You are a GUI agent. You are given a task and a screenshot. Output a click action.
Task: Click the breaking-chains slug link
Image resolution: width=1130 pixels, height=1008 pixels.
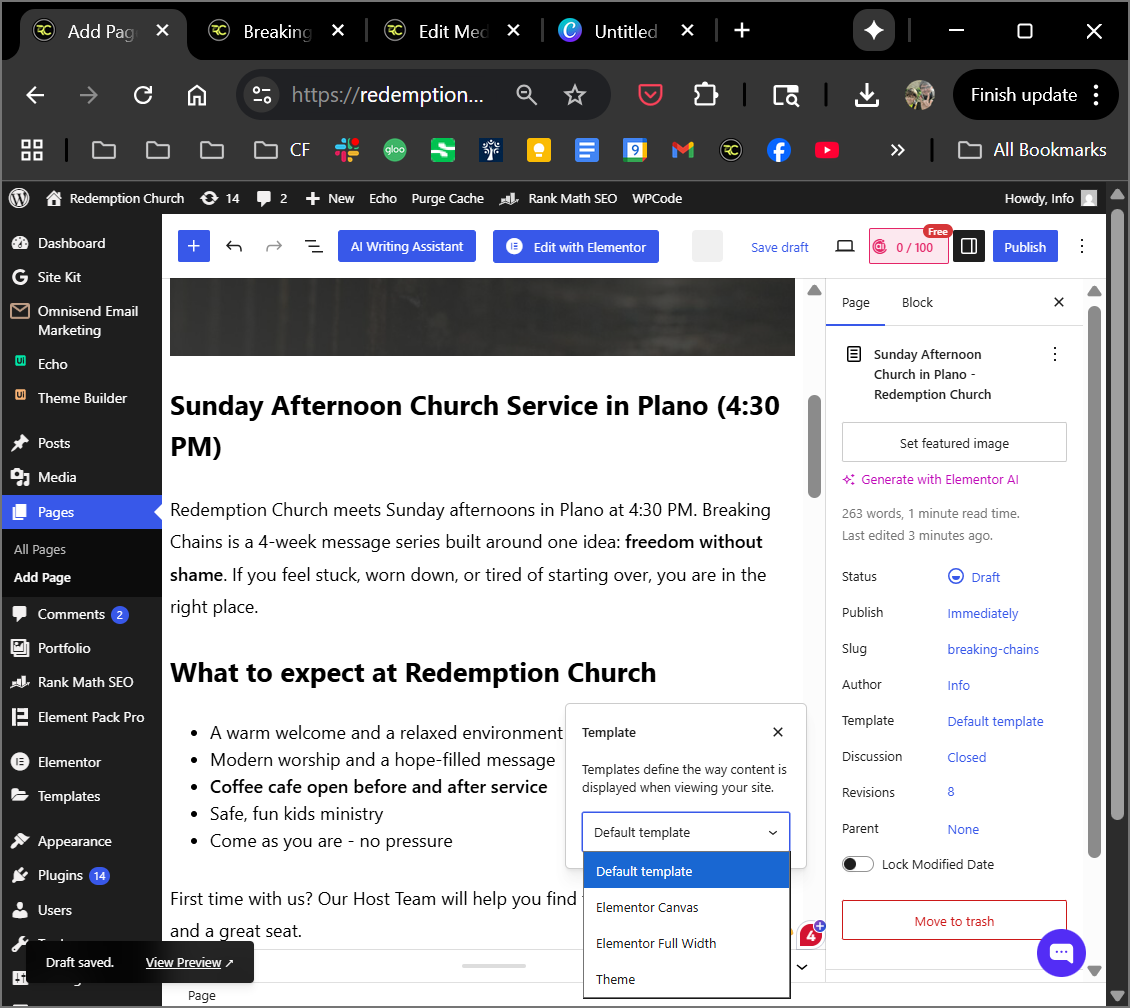click(993, 650)
